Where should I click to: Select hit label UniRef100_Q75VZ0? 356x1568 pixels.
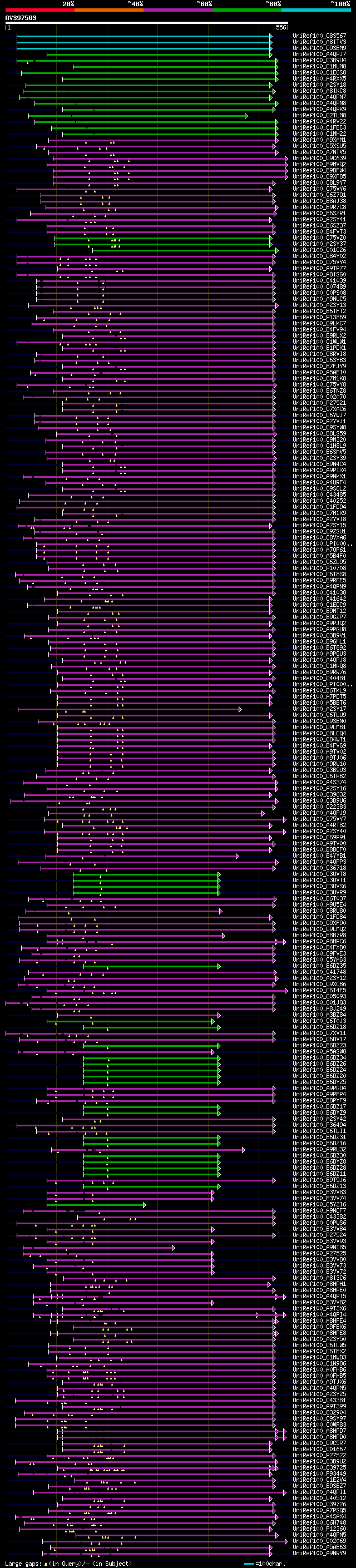(x=319, y=238)
